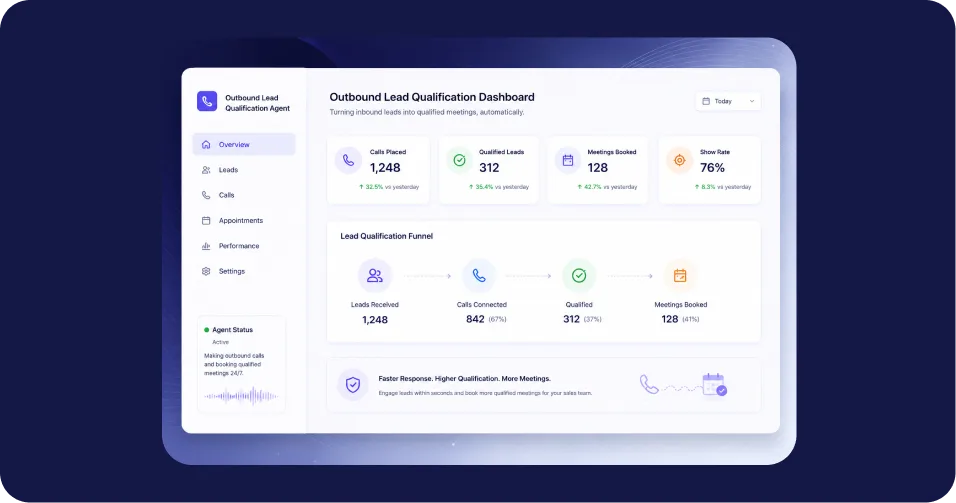Click the Calls Placed phone icon
The height and width of the screenshot is (503, 956).
pyautogui.click(x=348, y=160)
